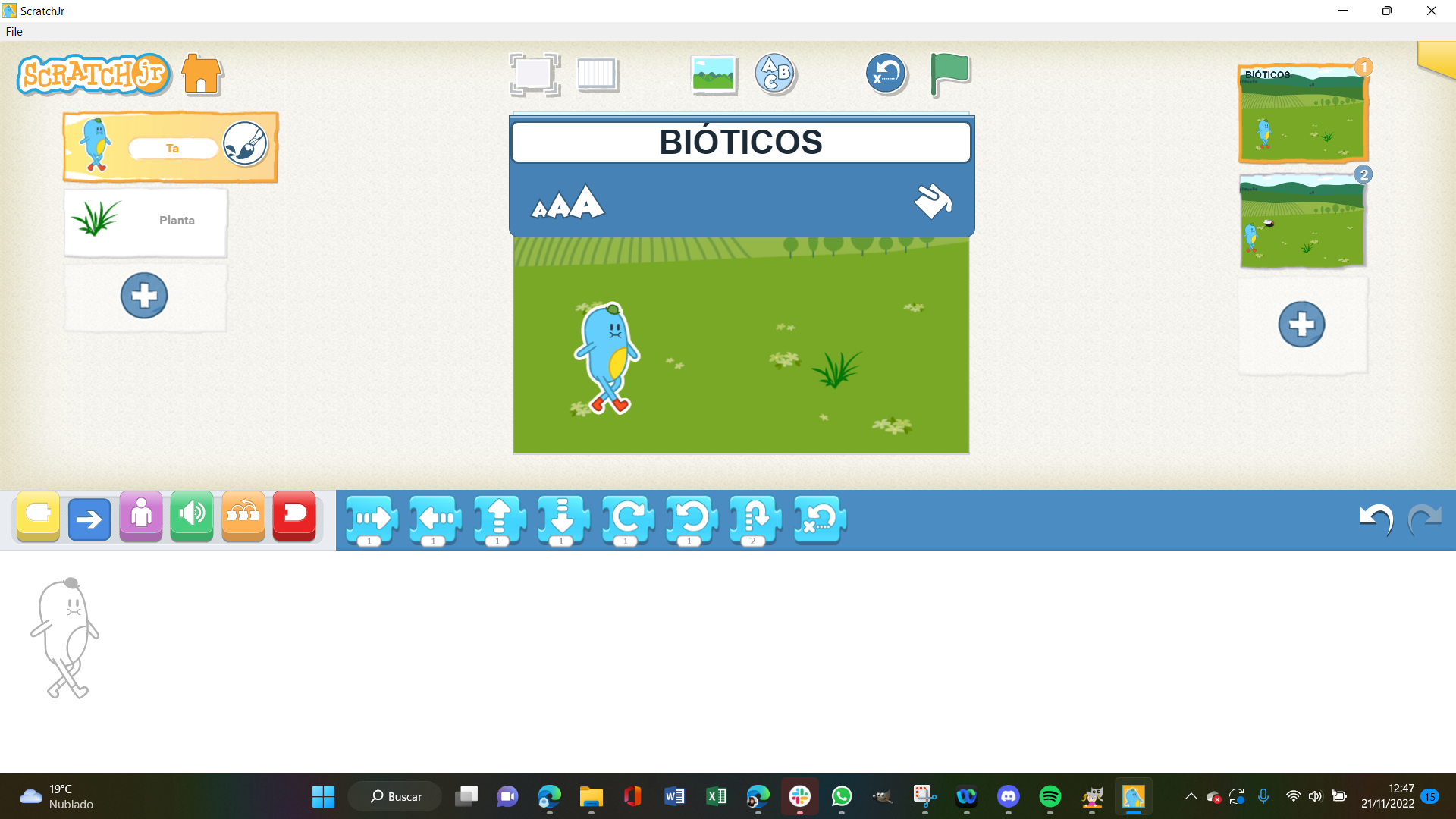The width and height of the screenshot is (1456, 819).
Task: Click the grass plant on stage
Action: point(837,369)
